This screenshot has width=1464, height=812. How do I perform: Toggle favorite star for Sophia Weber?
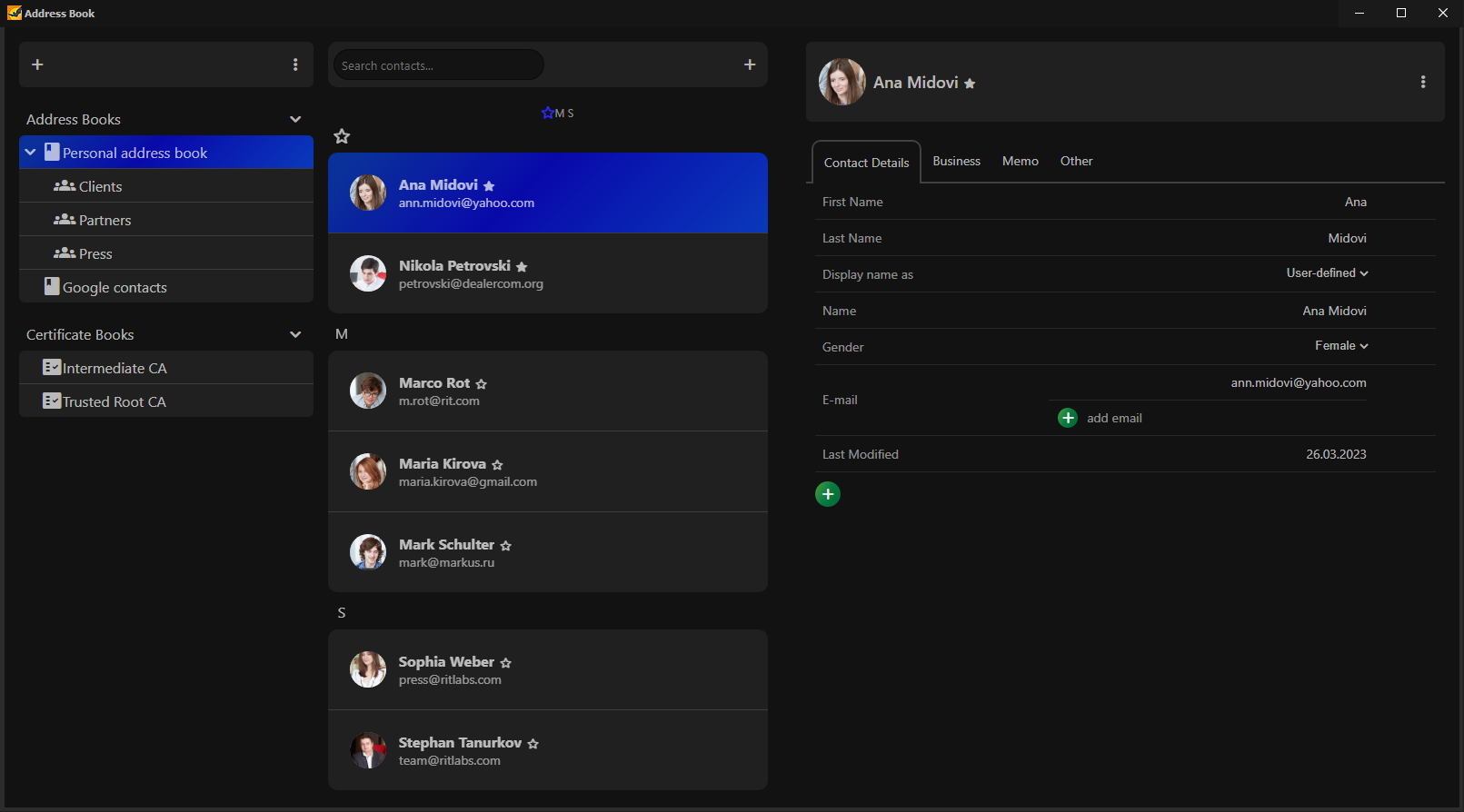[x=506, y=663]
